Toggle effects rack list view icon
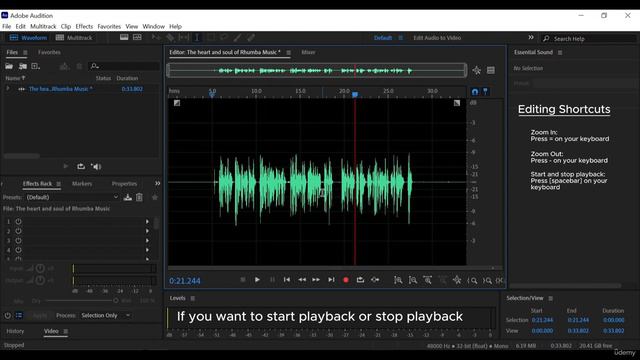640x360 pixels. point(19,316)
